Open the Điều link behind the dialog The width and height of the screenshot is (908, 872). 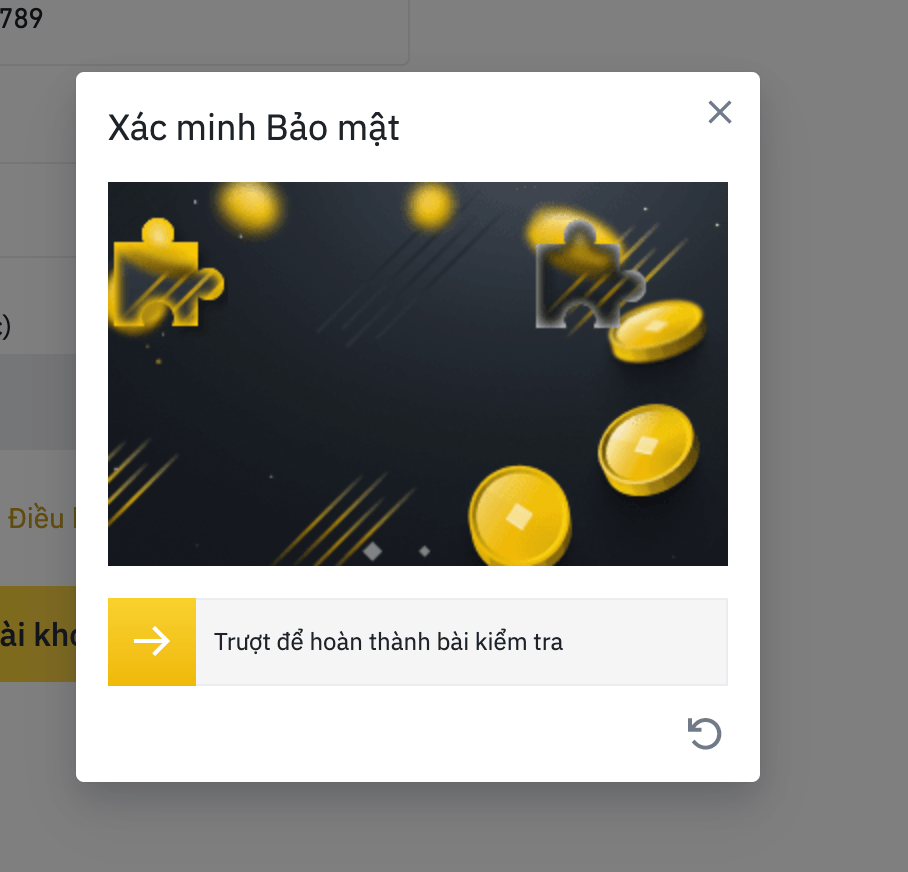(41, 518)
